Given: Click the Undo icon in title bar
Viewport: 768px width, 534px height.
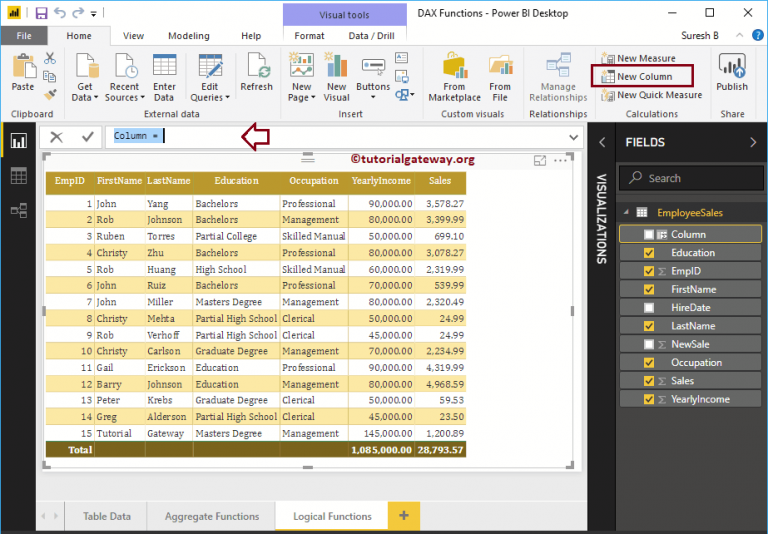Looking at the screenshot, I should [60, 13].
